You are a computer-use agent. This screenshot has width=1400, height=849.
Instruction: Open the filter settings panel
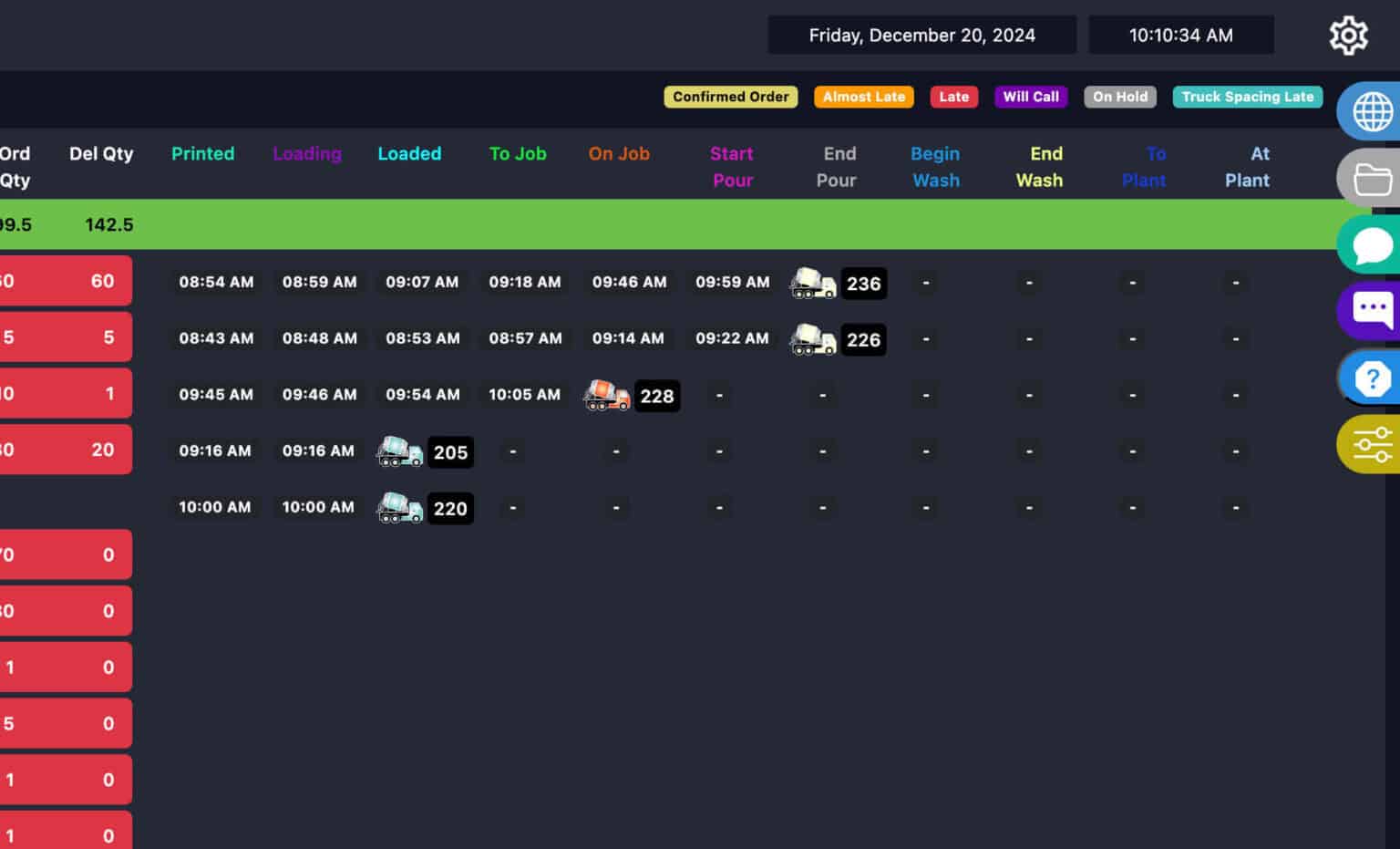tap(1372, 444)
